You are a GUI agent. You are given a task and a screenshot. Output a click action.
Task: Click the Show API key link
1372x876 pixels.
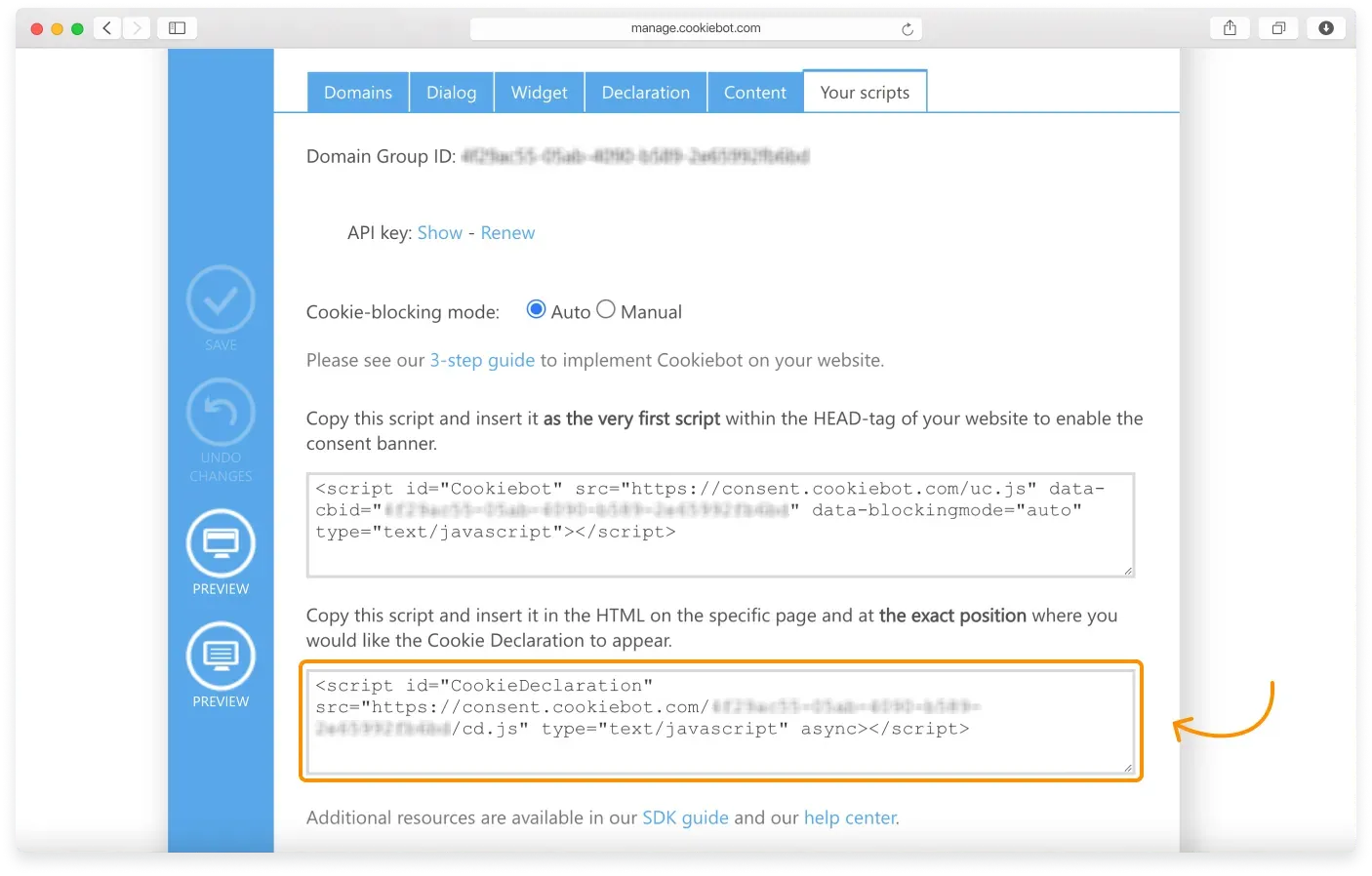(x=440, y=233)
